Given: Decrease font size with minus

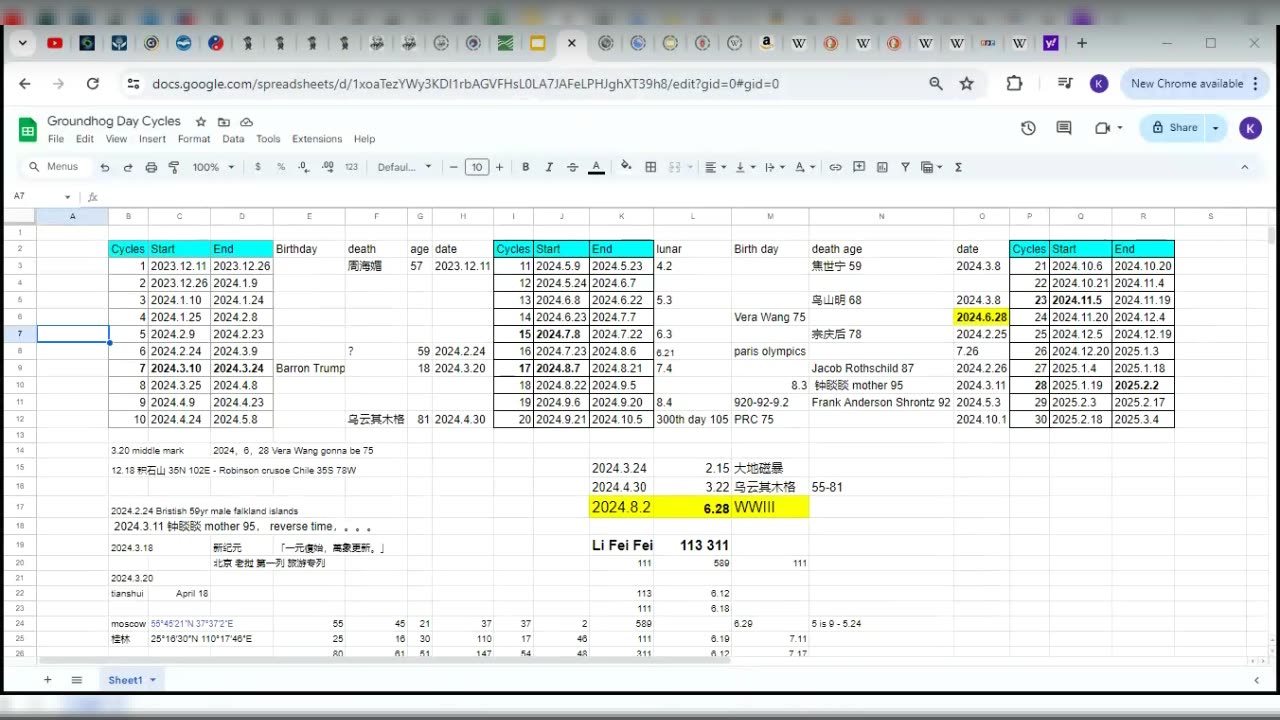Looking at the screenshot, I should tap(454, 167).
